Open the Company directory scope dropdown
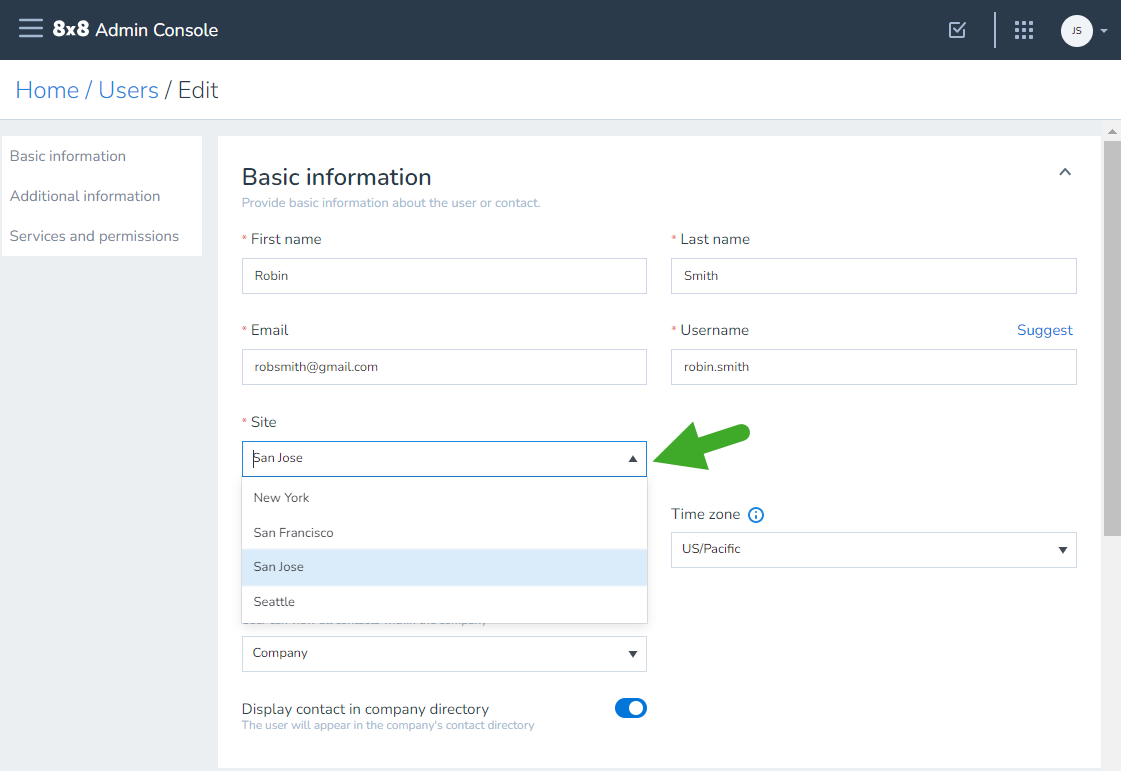This screenshot has width=1121, height=771. click(444, 654)
